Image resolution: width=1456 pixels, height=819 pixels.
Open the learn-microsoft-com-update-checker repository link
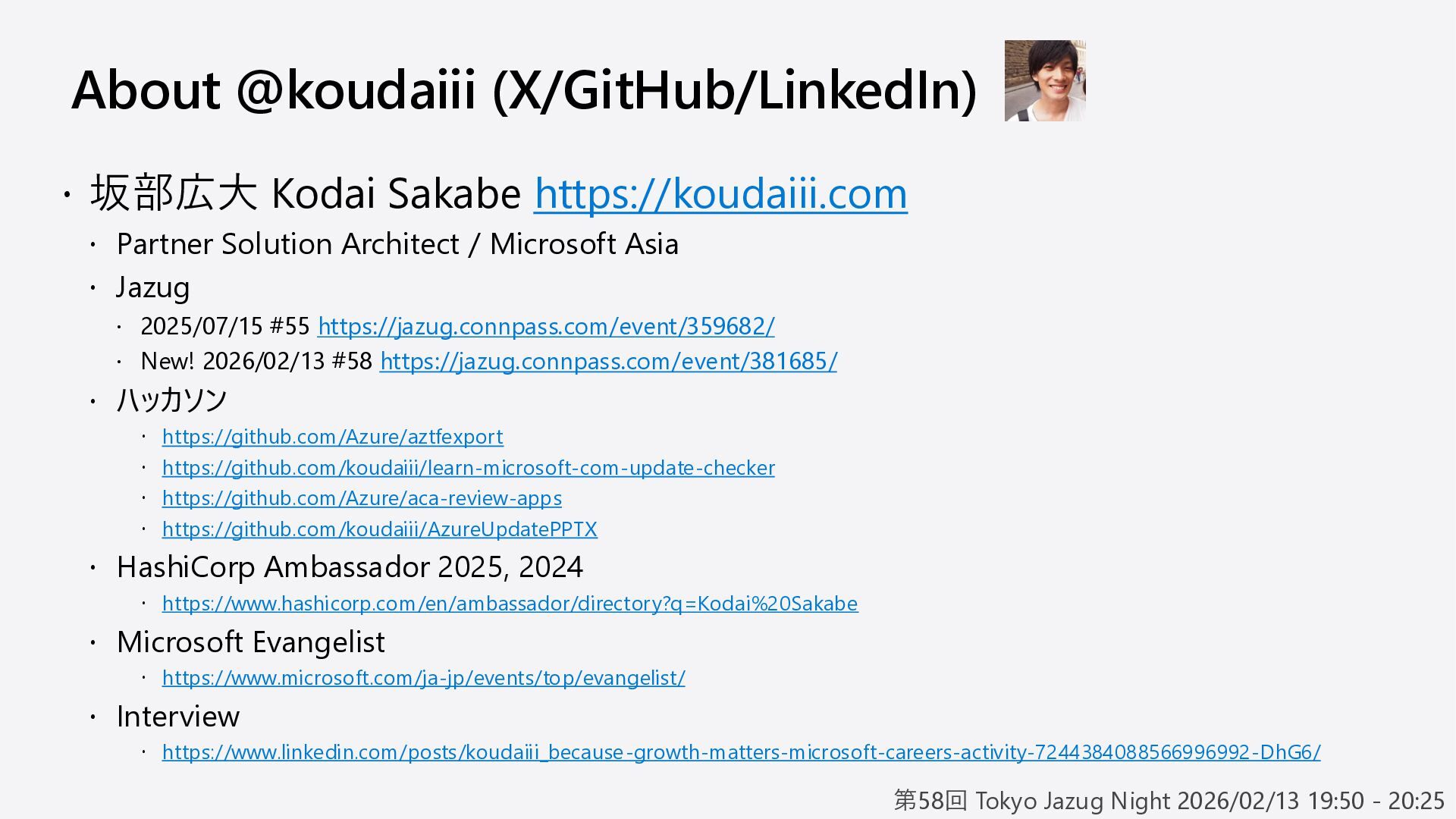(468, 468)
